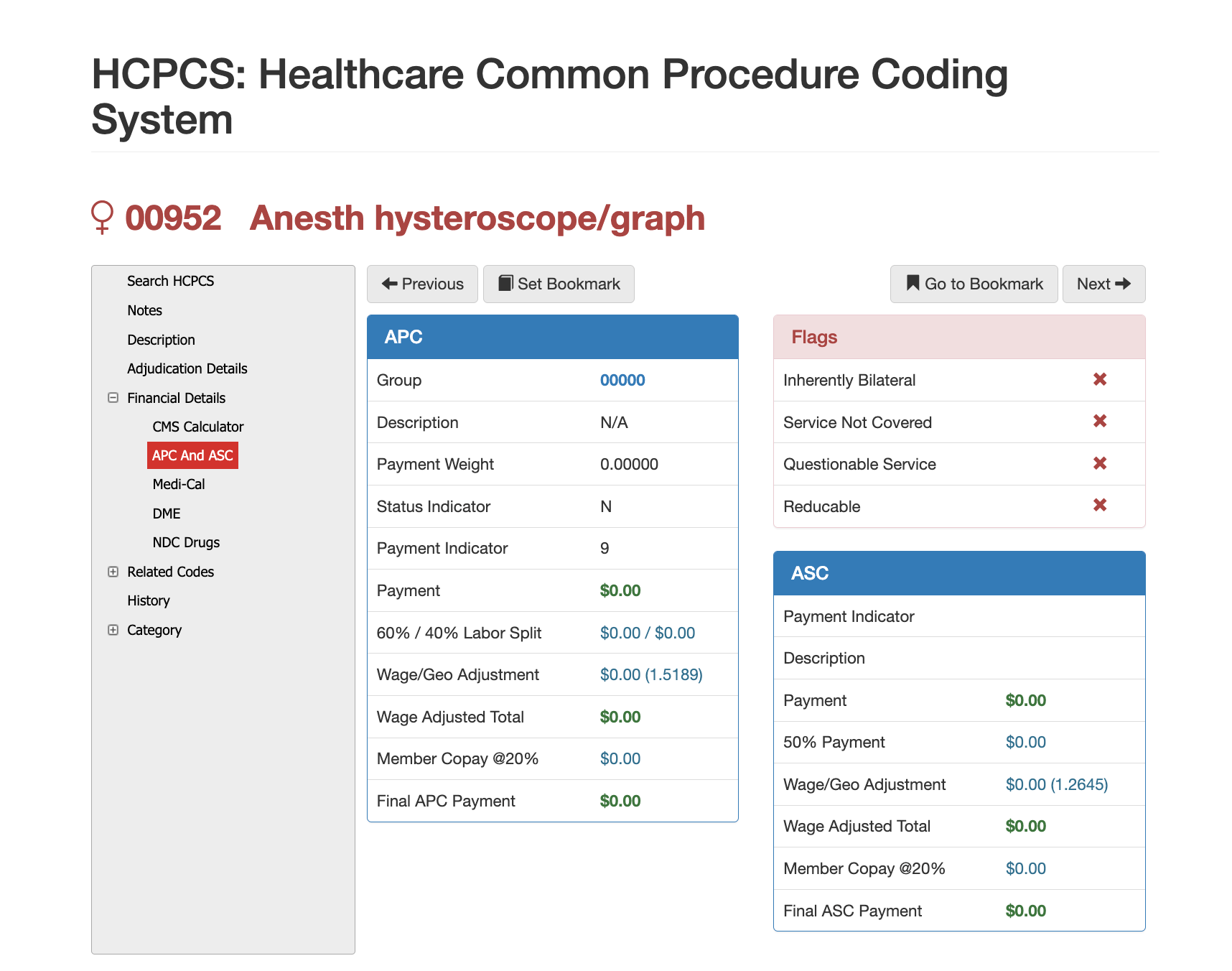Open the APC group 00000 link

pyautogui.click(x=622, y=380)
